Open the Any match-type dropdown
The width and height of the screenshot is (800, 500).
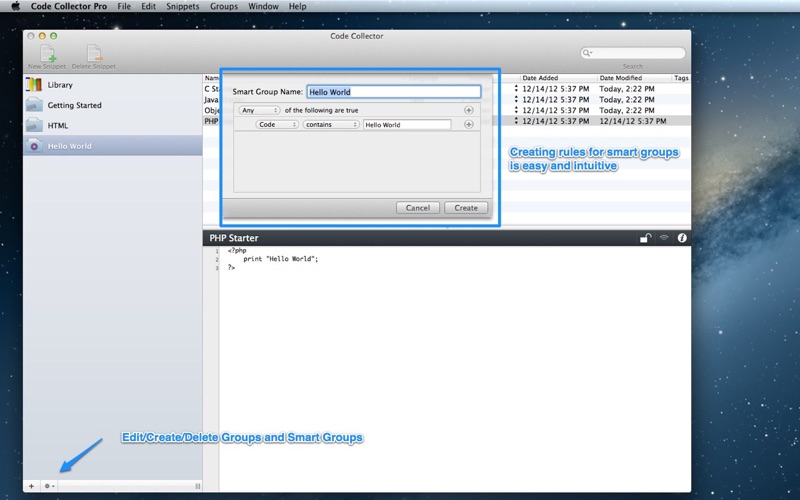[259, 110]
